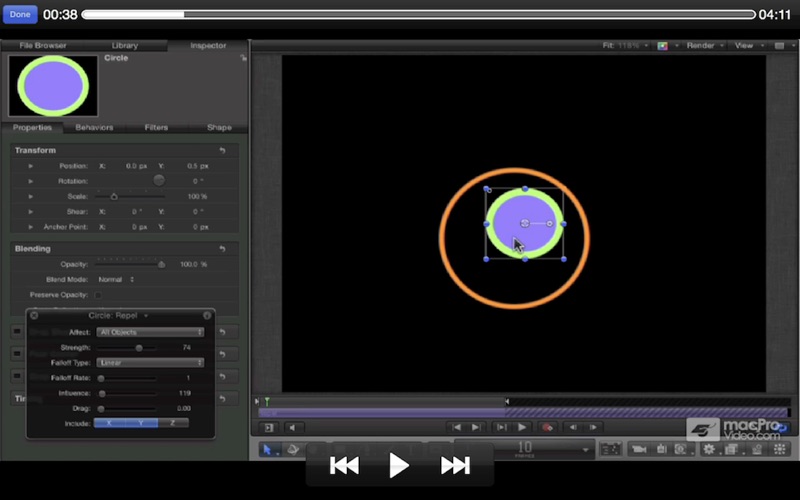Click the record animation button
The width and height of the screenshot is (800, 500).
pyautogui.click(x=547, y=427)
